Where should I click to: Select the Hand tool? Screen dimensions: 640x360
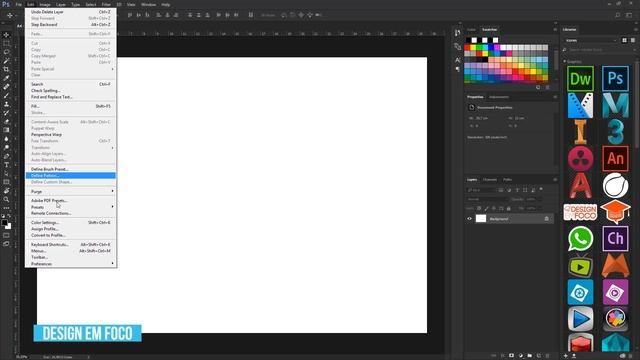click(6, 191)
